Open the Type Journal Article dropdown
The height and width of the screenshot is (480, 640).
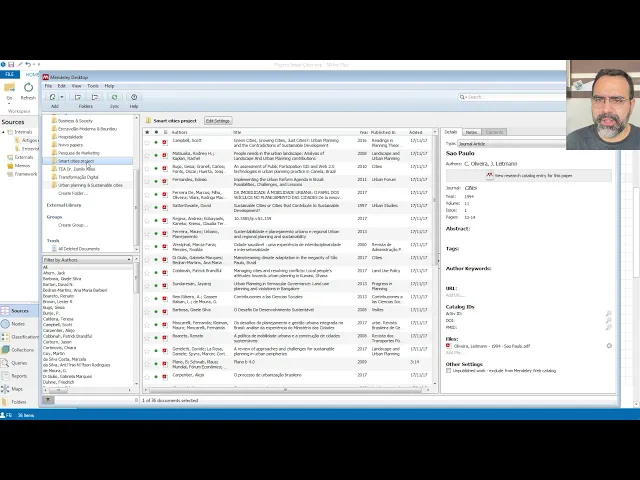(512, 144)
